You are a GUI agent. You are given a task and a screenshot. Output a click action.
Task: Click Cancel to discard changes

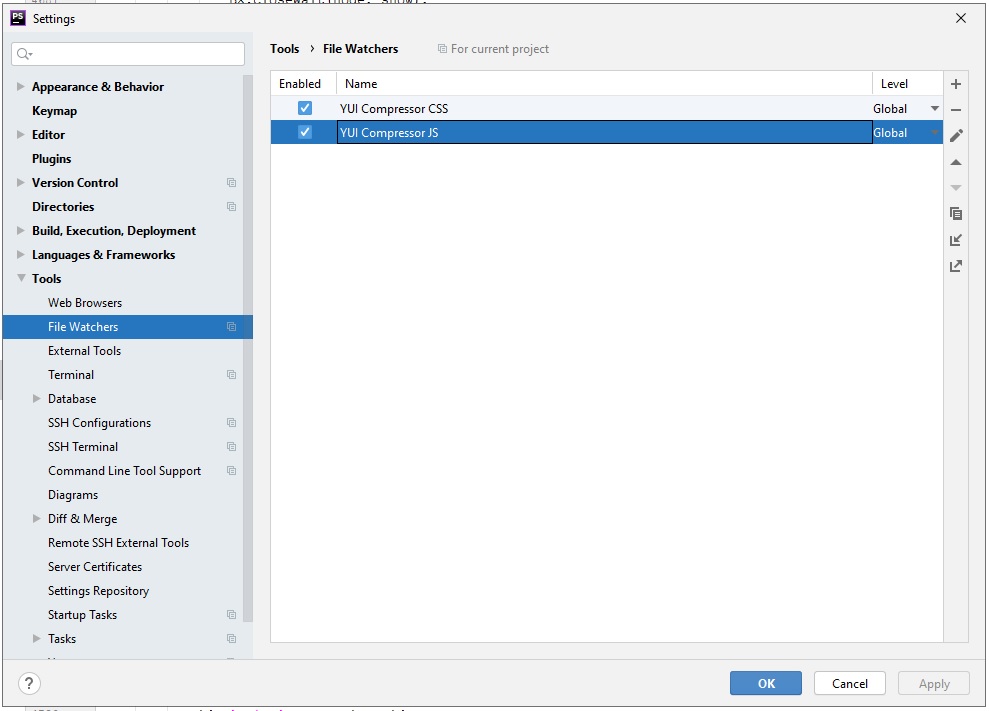point(850,683)
